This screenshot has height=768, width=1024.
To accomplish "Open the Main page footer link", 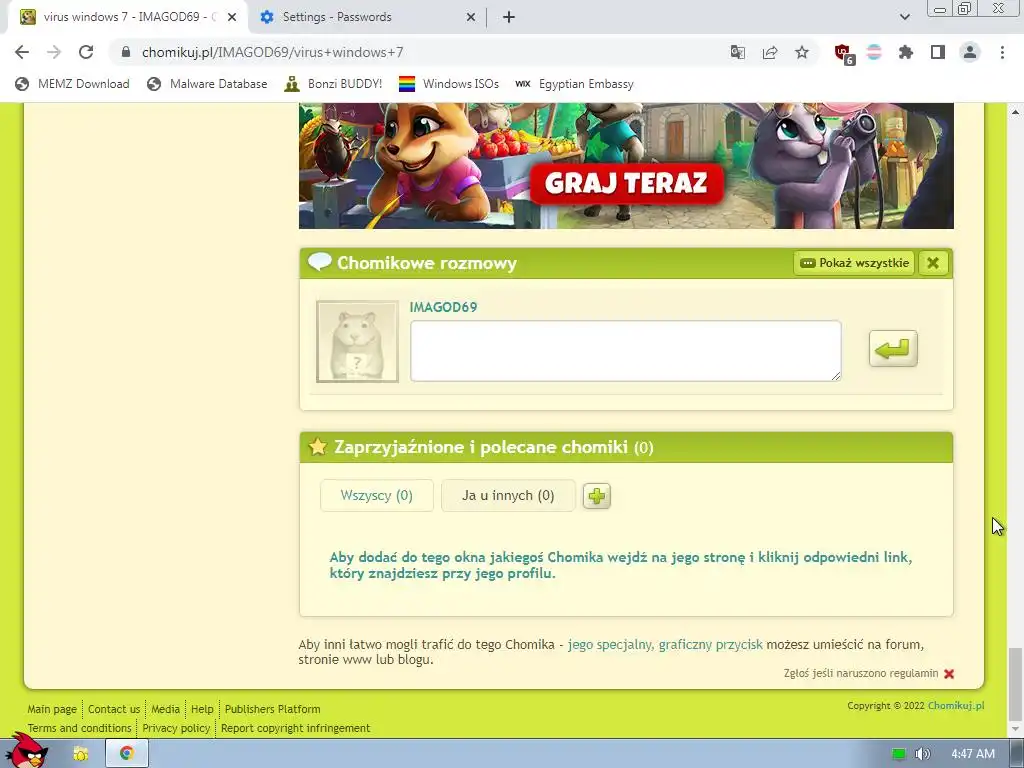I will click(52, 709).
